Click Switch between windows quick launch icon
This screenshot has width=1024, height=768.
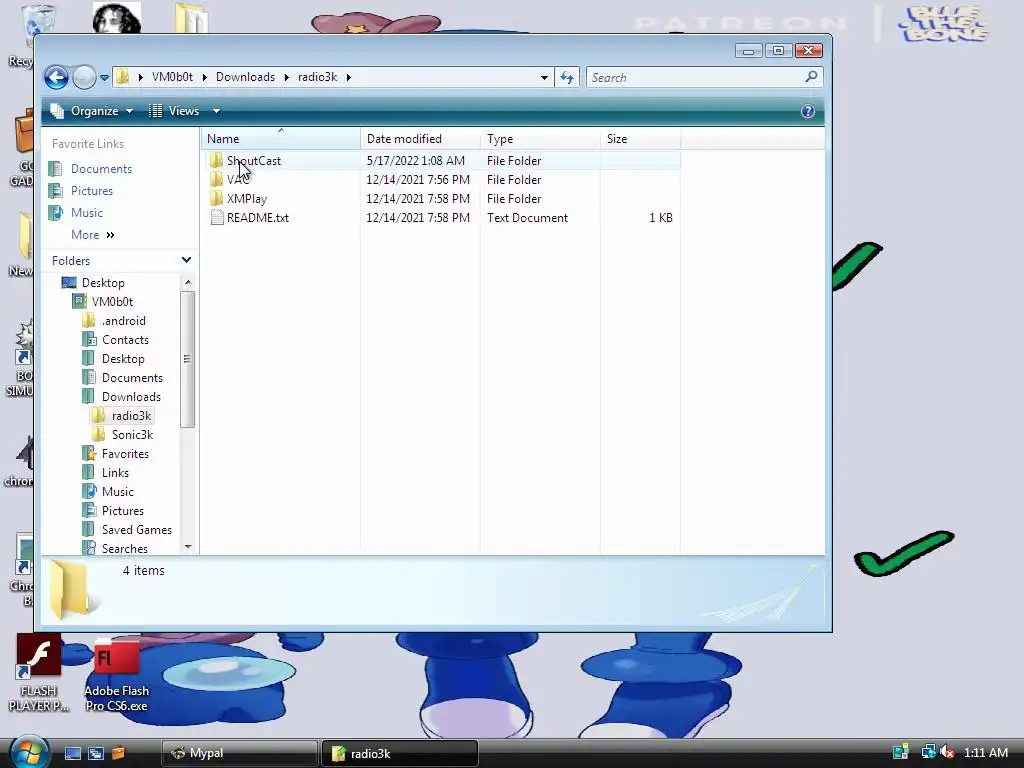point(95,753)
